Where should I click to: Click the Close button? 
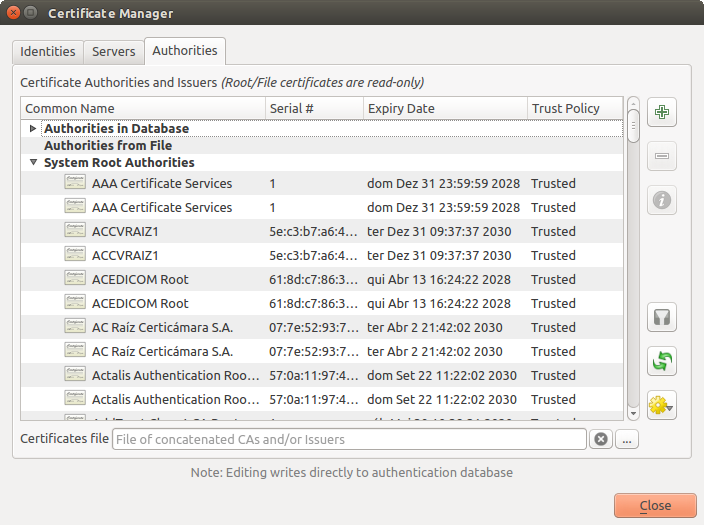click(x=655, y=505)
